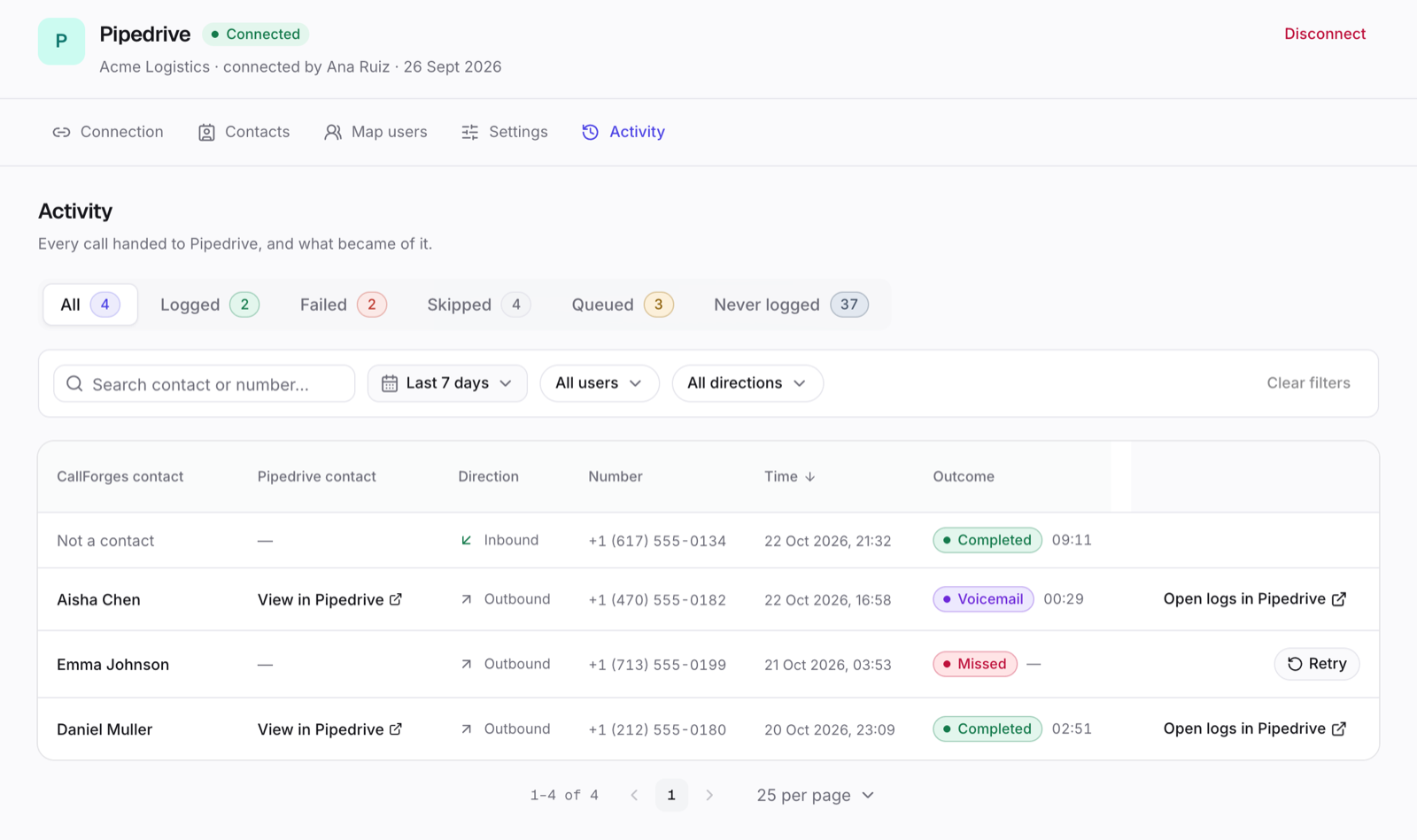
Task: Select the Activity tab
Action: pos(623,132)
